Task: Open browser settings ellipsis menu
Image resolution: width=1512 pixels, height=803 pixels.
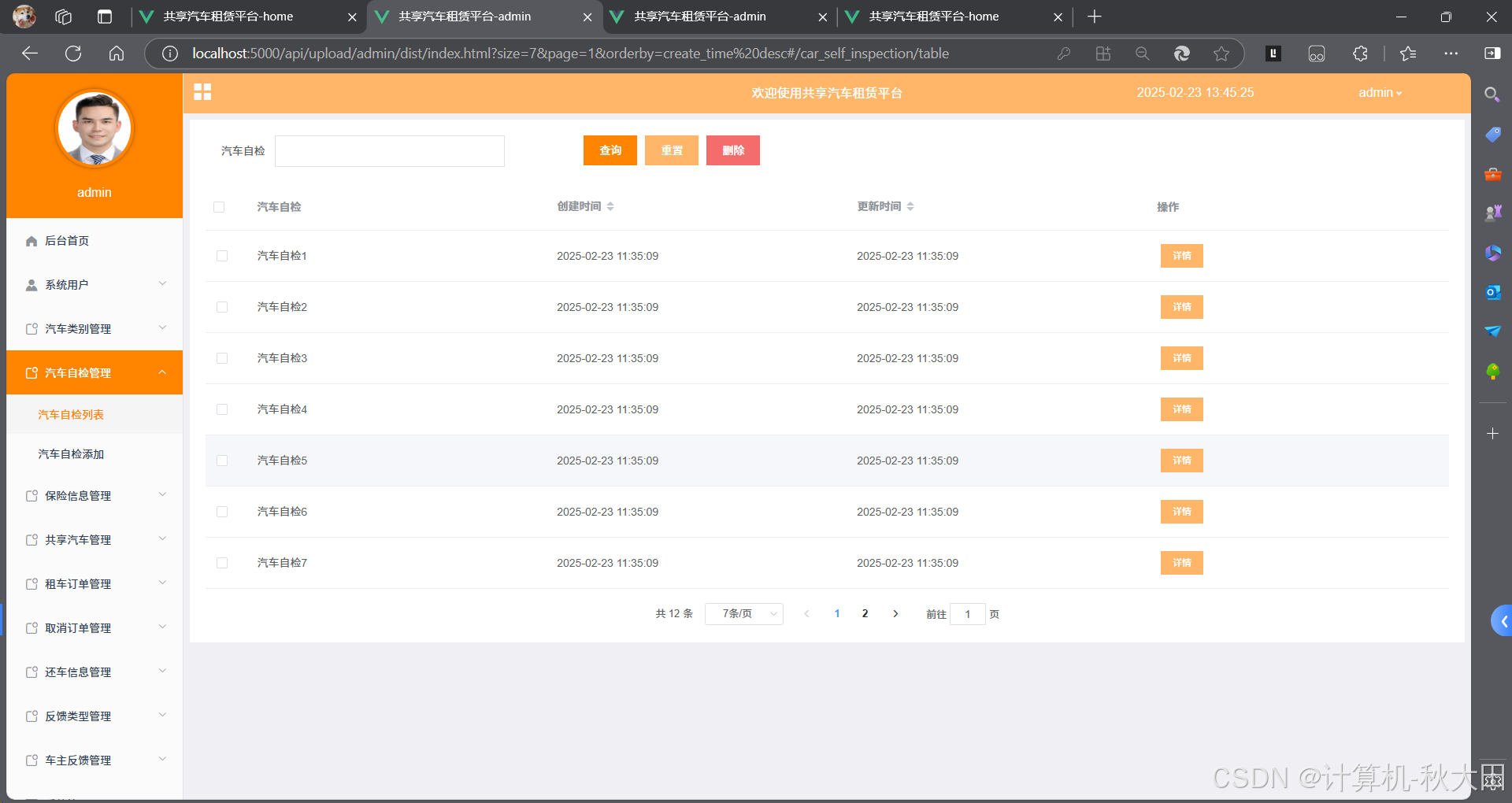Action: coord(1451,54)
